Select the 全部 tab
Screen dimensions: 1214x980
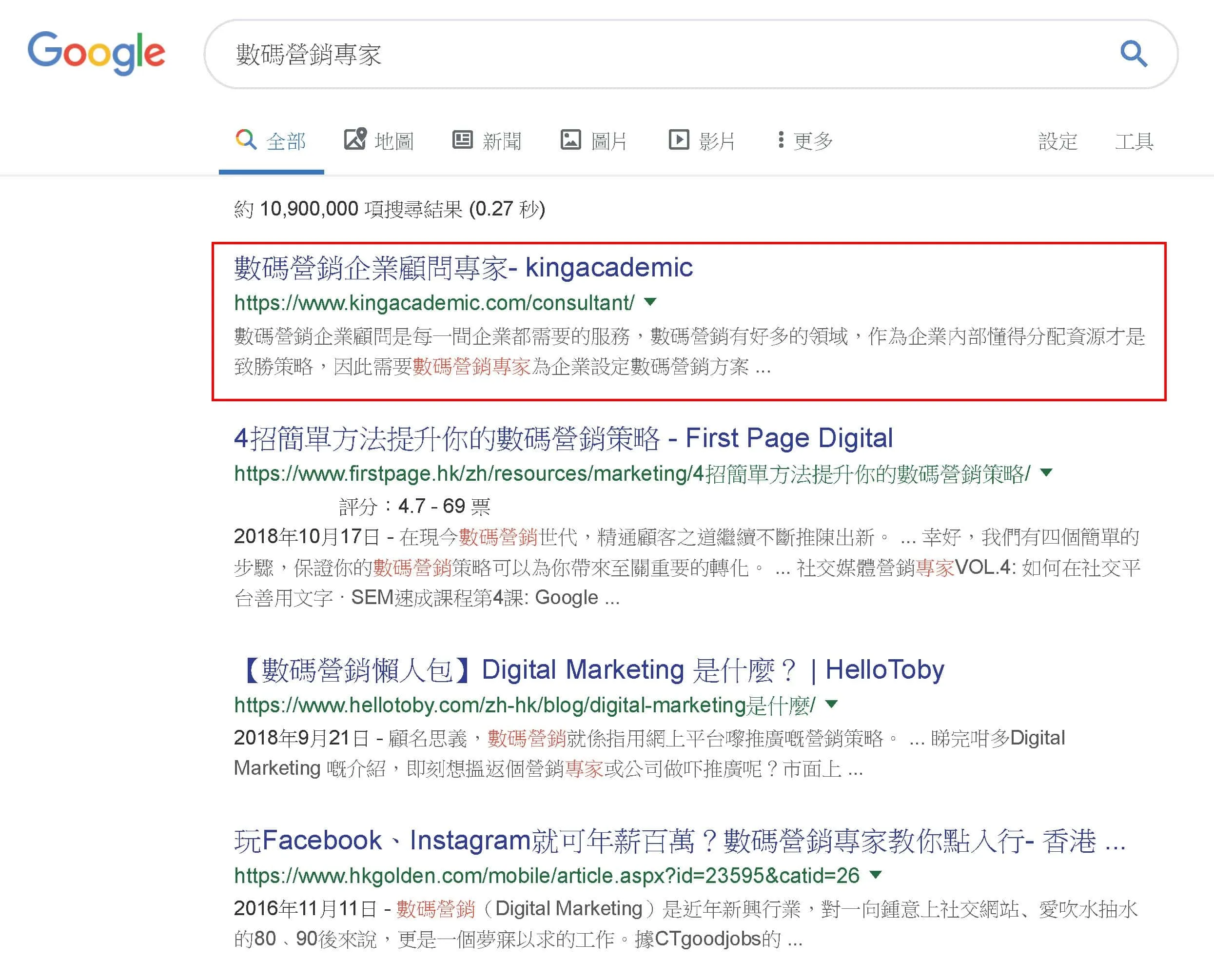click(x=272, y=141)
